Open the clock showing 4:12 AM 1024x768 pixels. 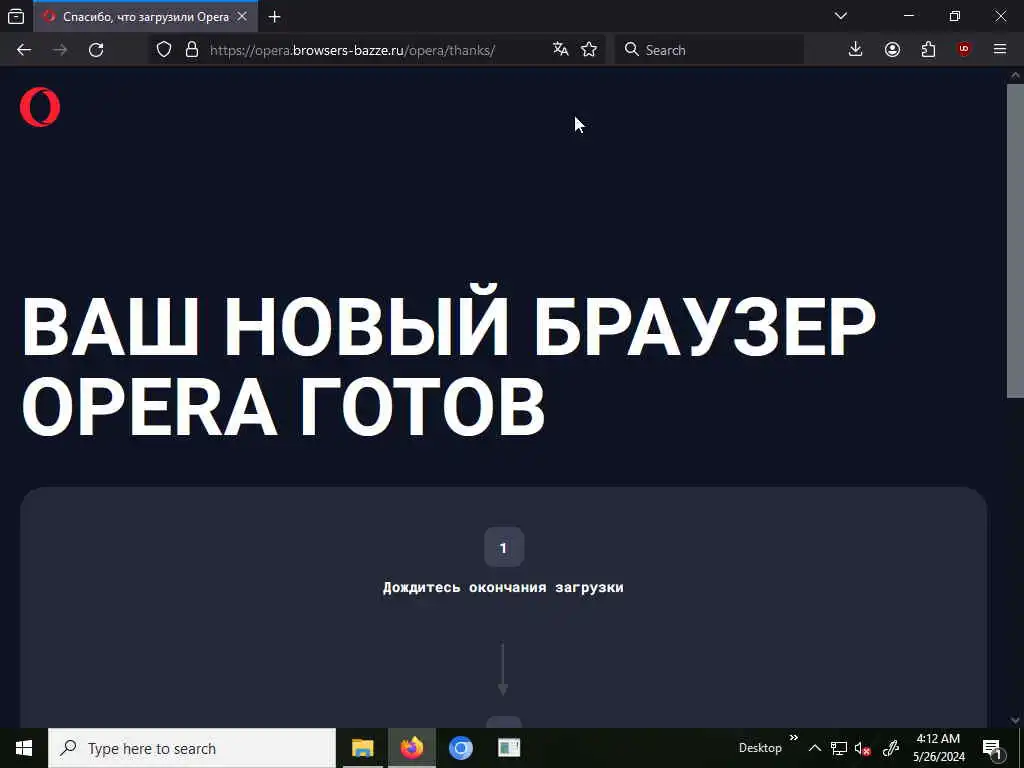pos(938,748)
